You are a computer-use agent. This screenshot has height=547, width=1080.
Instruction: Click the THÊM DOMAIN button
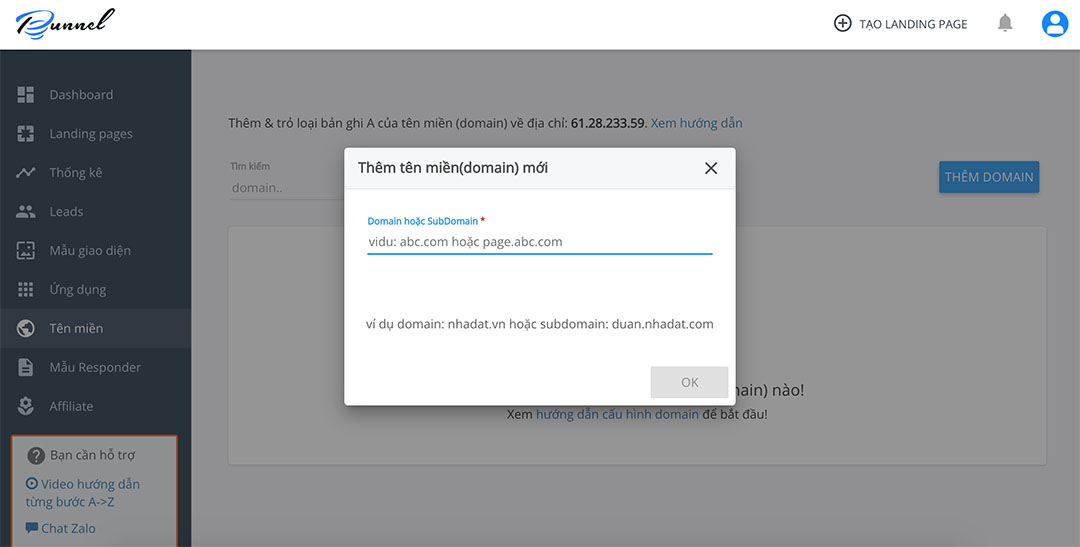(989, 177)
